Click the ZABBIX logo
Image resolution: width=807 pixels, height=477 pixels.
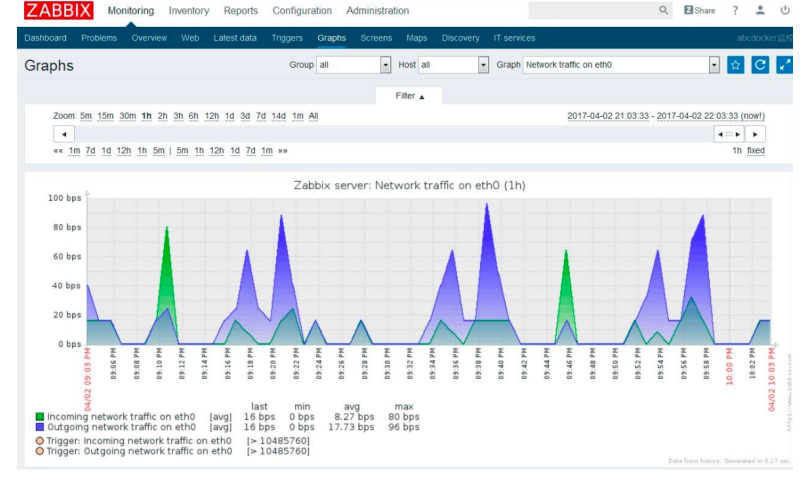59,10
